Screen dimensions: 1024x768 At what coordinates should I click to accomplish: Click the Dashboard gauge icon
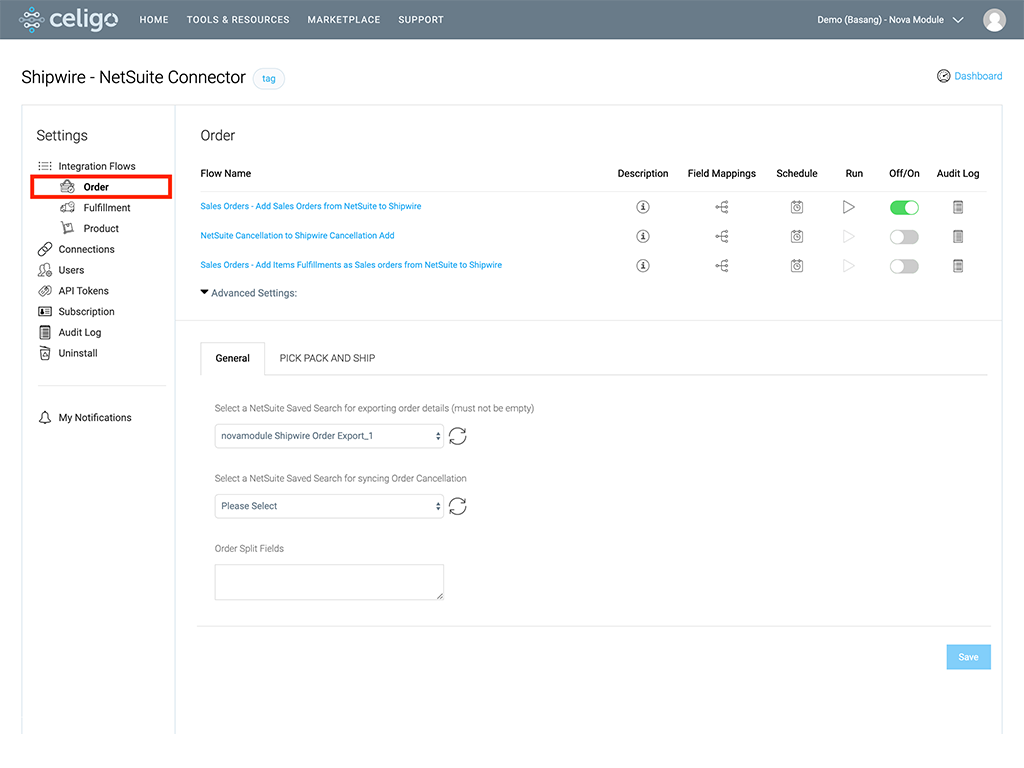pyautogui.click(x=943, y=76)
